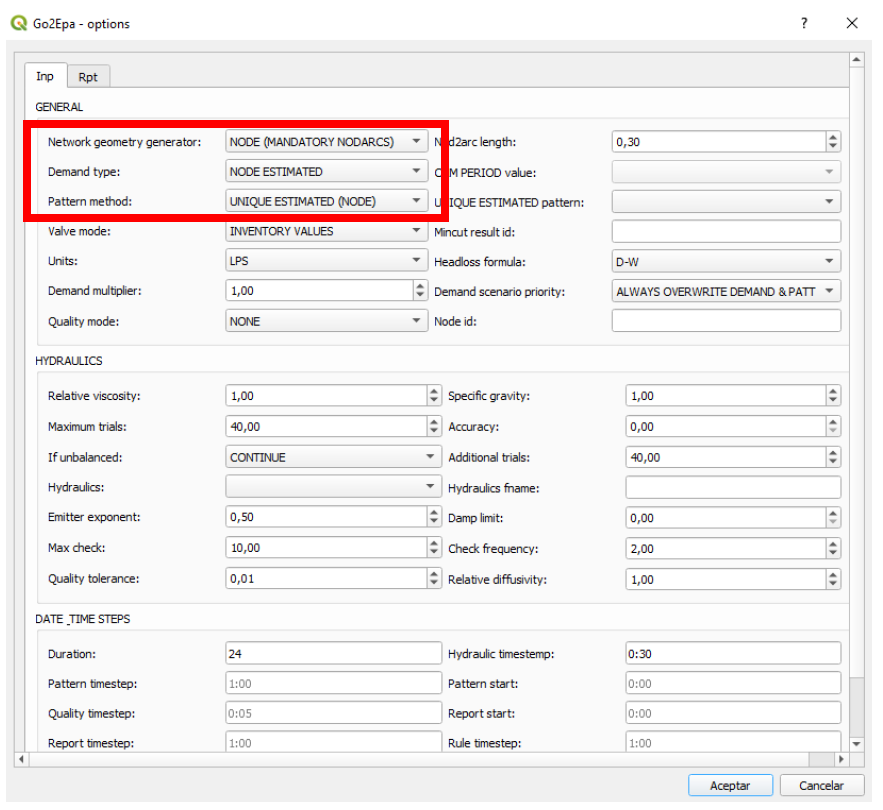Click the help question mark icon
Viewport: 883px width, 810px height.
coord(804,23)
